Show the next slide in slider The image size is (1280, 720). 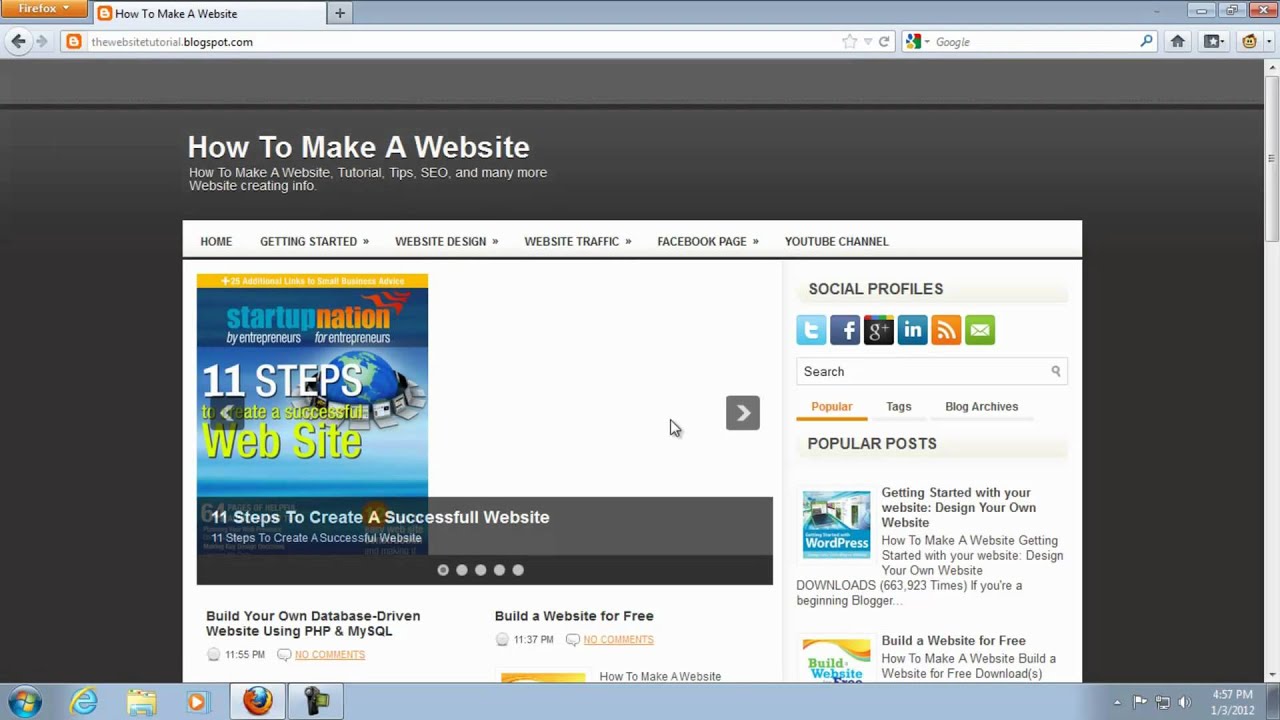tap(743, 413)
